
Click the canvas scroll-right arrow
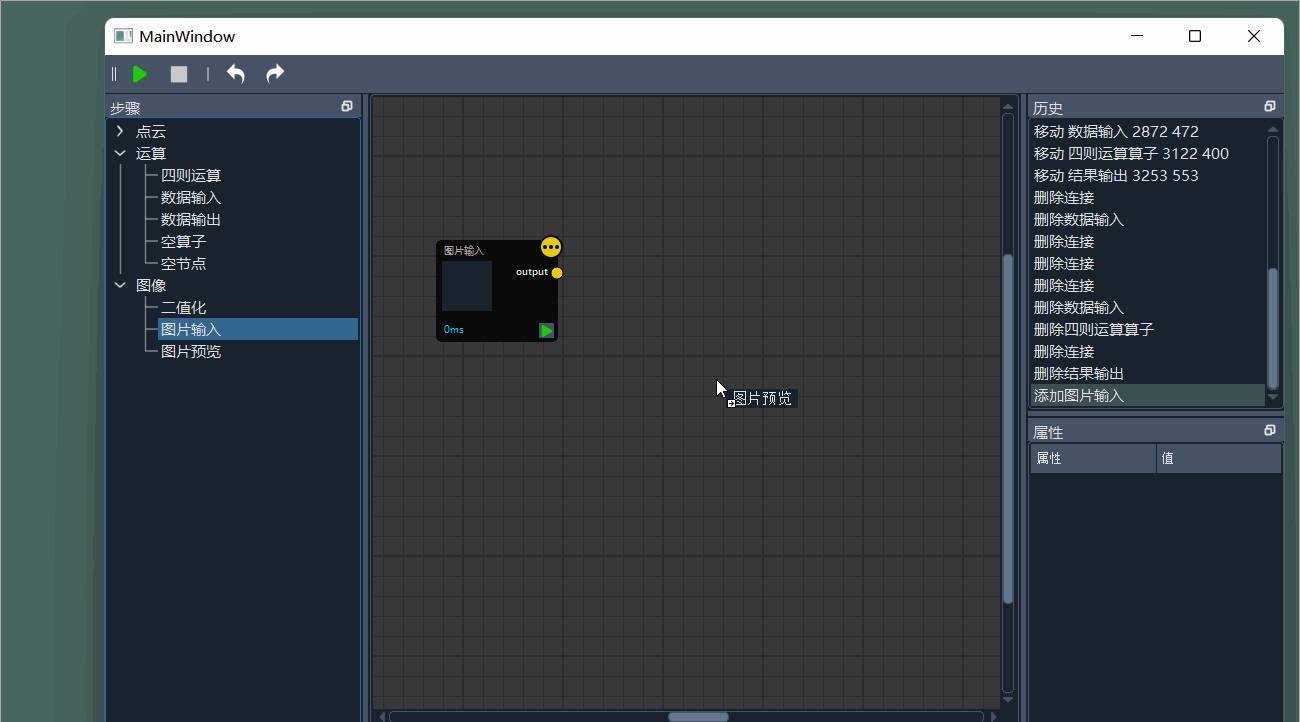point(993,716)
